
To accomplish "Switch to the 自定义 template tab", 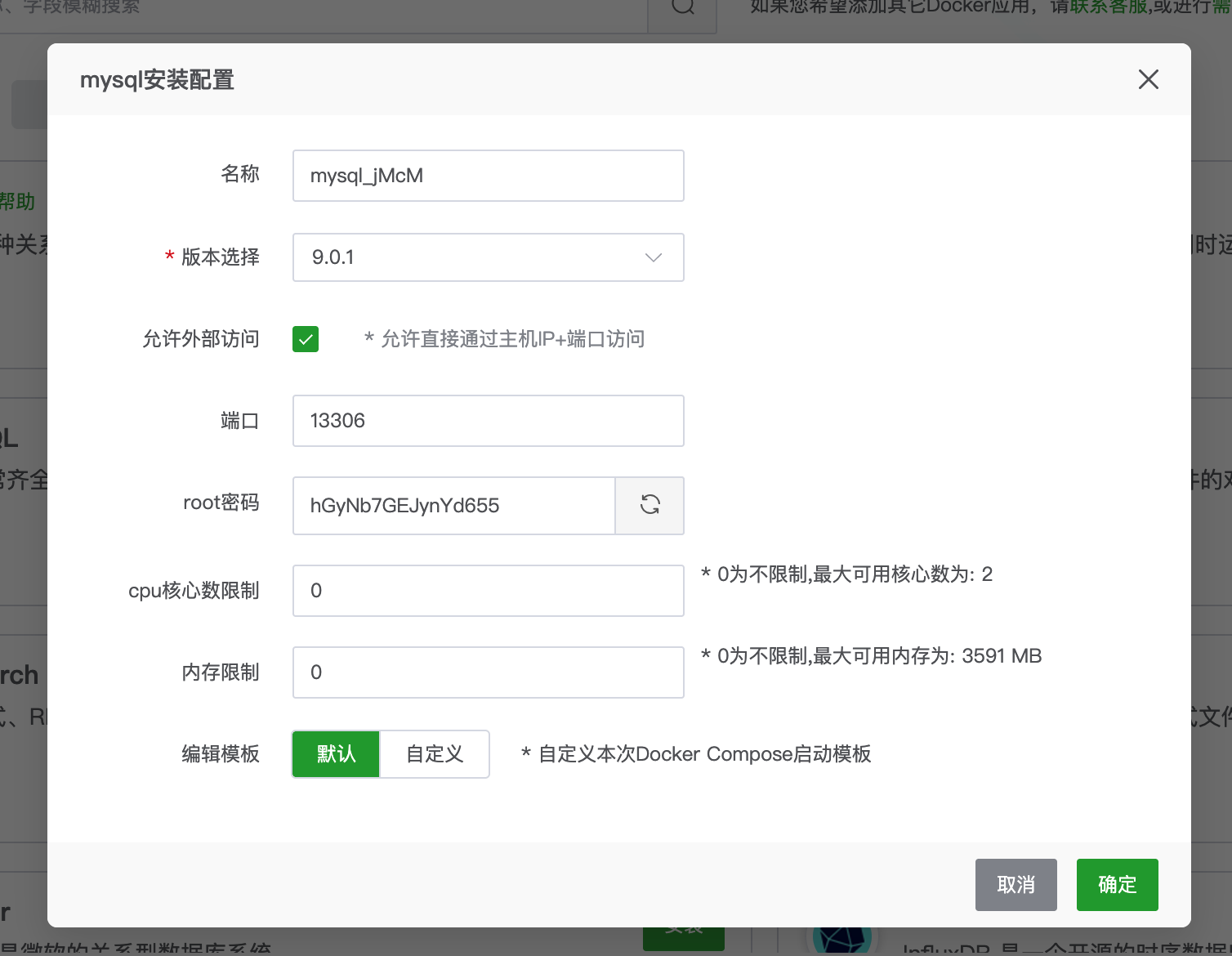I will pos(435,753).
